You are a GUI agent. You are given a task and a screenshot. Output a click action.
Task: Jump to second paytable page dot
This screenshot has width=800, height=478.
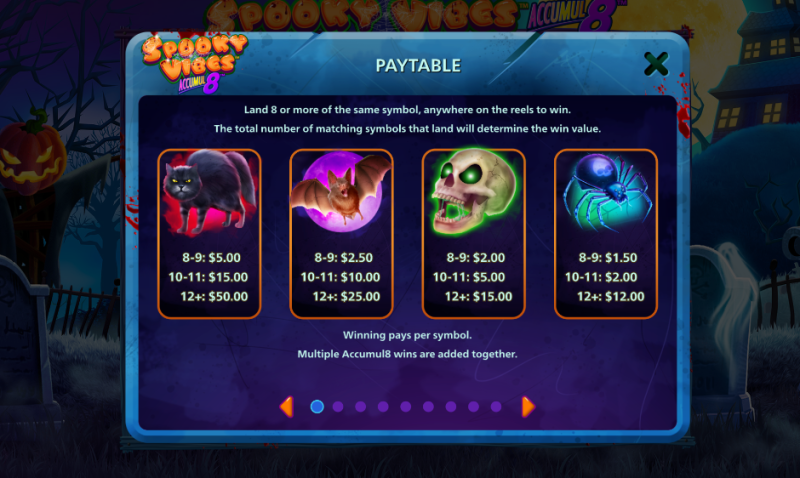(338, 407)
